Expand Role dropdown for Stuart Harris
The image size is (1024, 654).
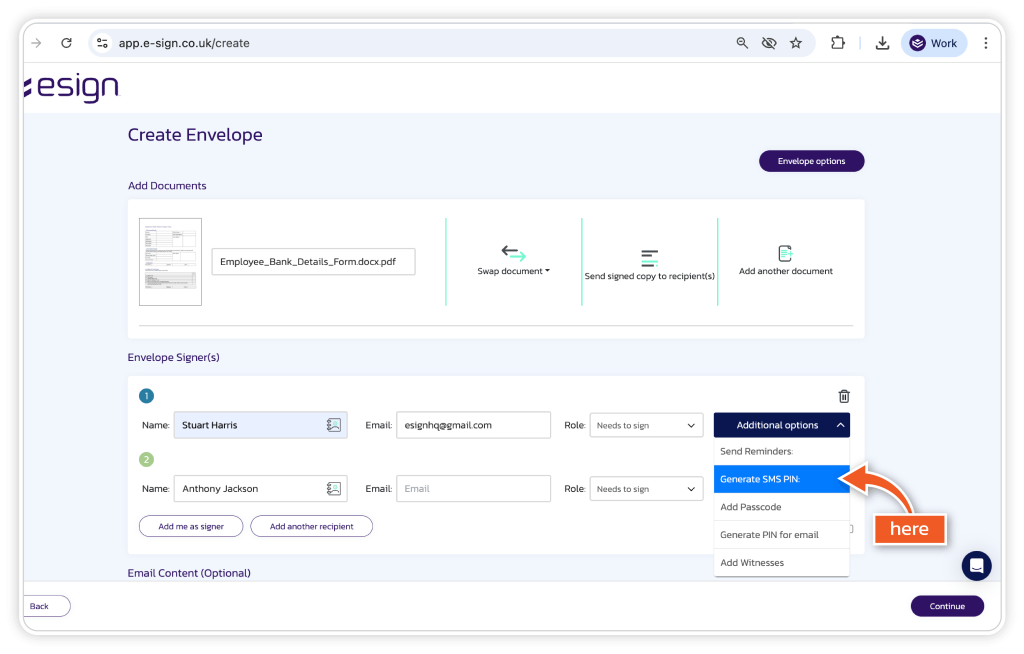646,425
